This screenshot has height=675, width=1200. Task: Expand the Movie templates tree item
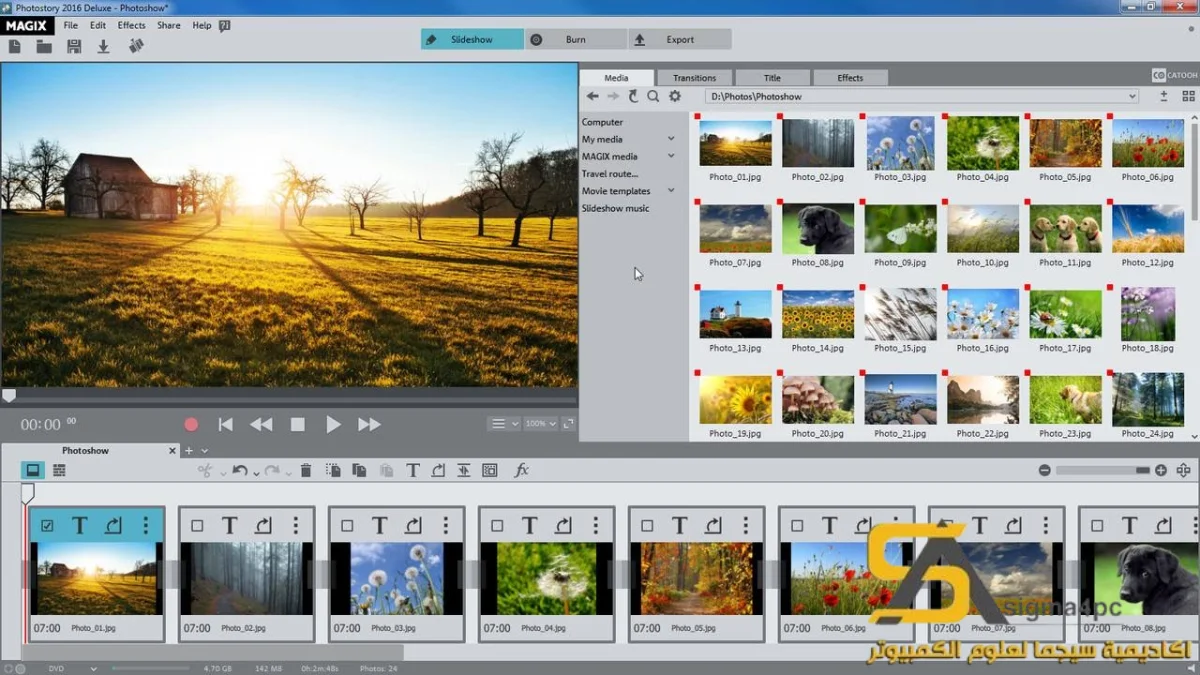point(671,190)
